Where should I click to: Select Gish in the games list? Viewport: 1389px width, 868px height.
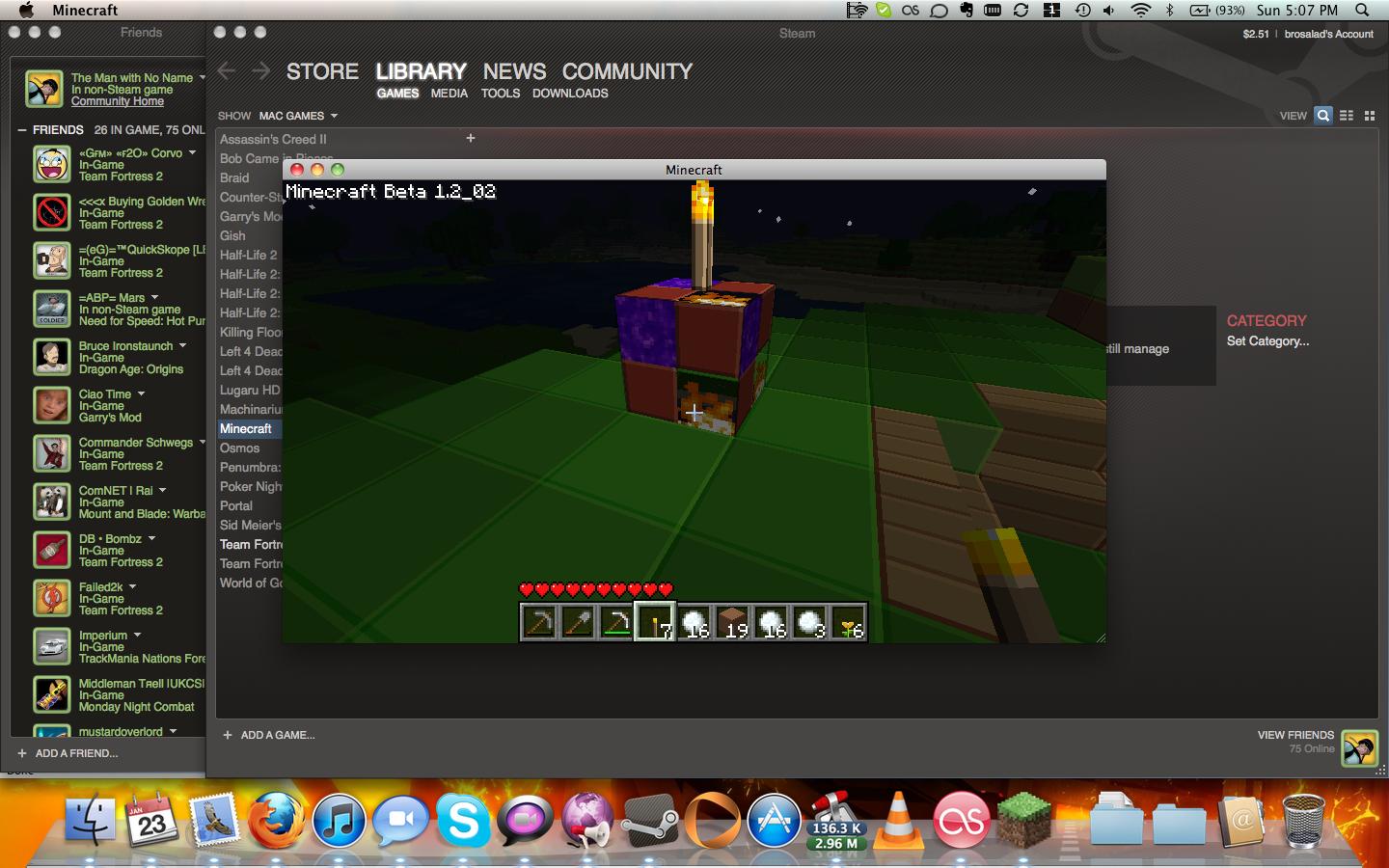tap(232, 235)
